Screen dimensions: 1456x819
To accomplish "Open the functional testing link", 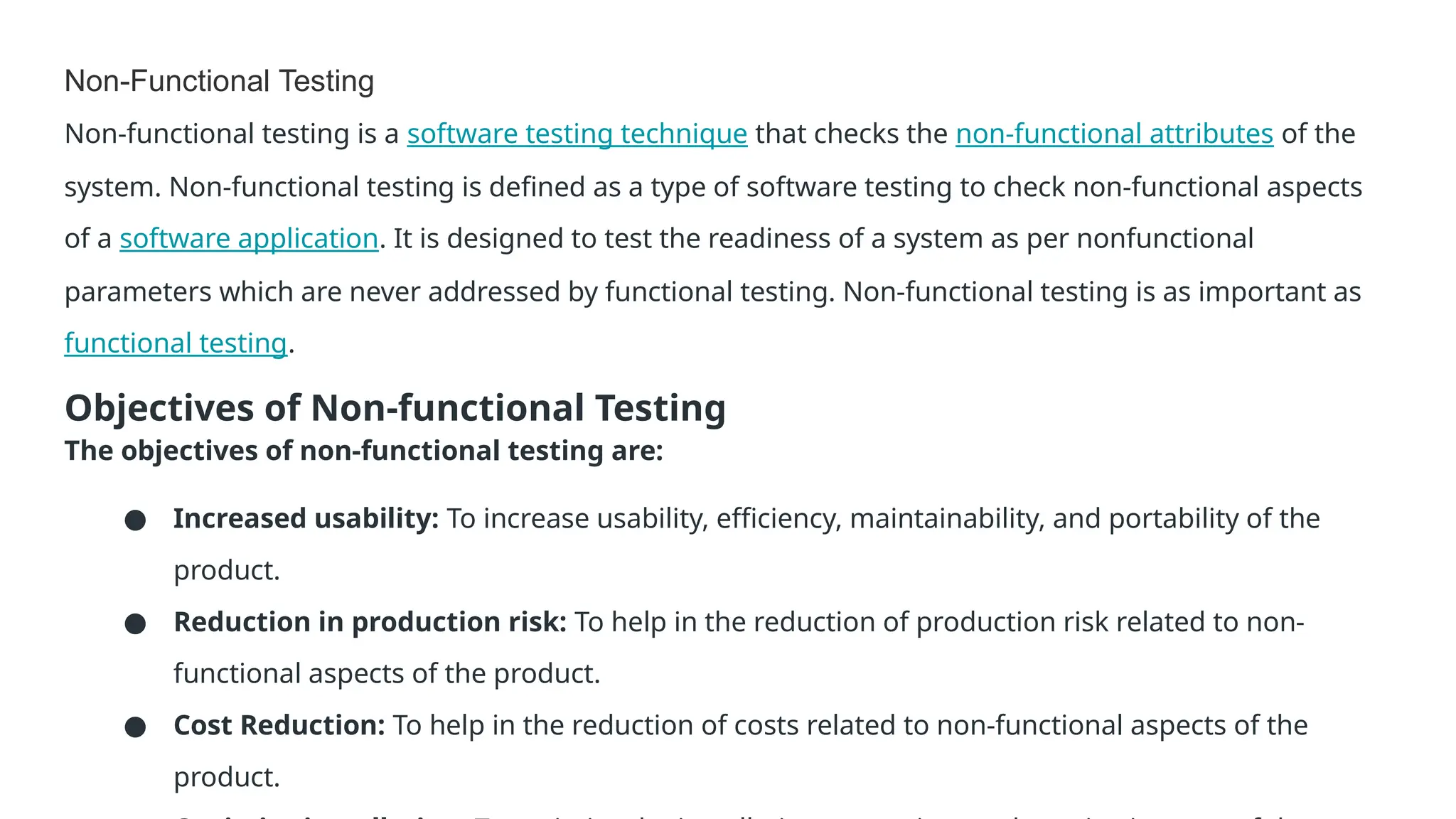I will [176, 343].
